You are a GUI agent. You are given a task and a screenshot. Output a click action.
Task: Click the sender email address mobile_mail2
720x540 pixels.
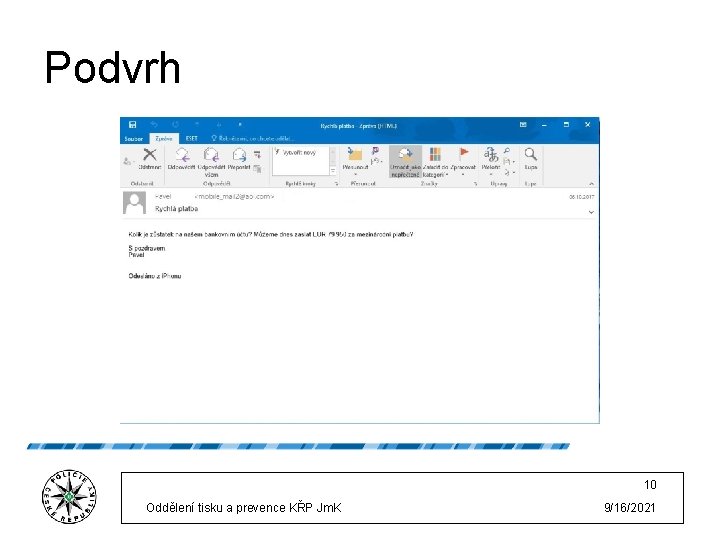[234, 197]
